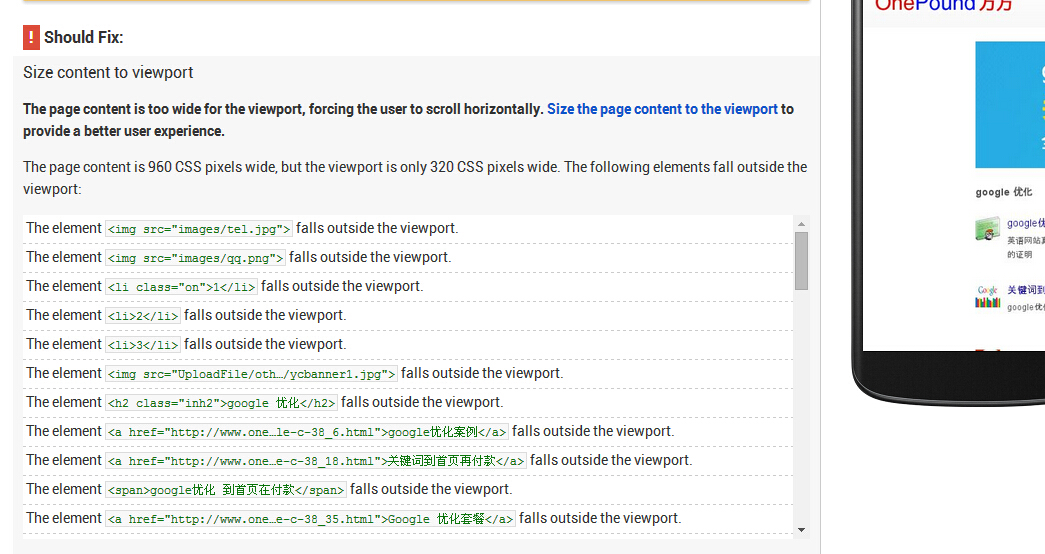Click the red exclamation Should Fix icon

coord(31,37)
